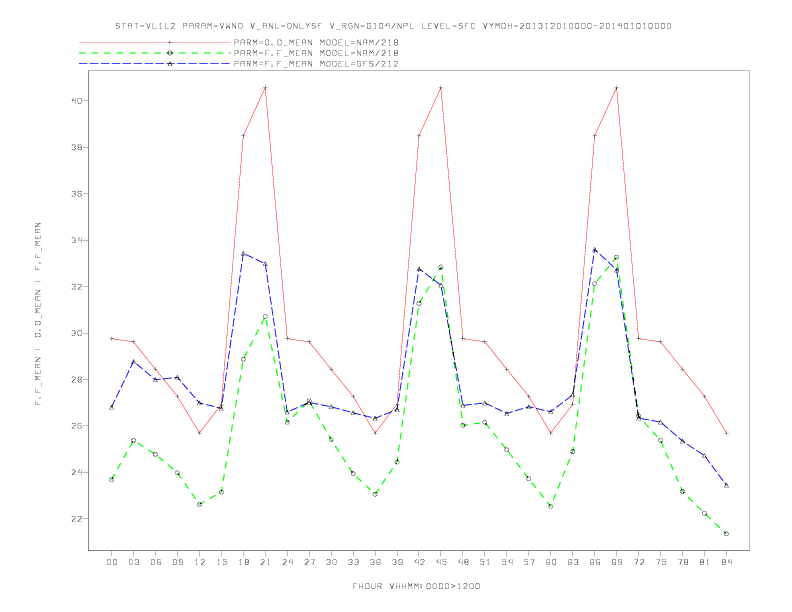Click x-axis tick label 84
This screenshot has height=612, width=792.
726,562
